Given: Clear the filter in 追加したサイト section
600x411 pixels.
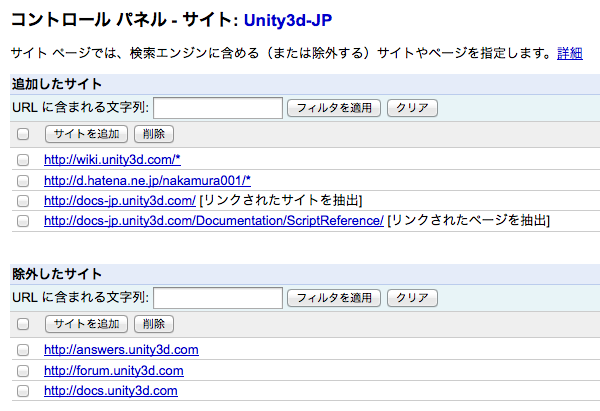Looking at the screenshot, I should click(412, 108).
